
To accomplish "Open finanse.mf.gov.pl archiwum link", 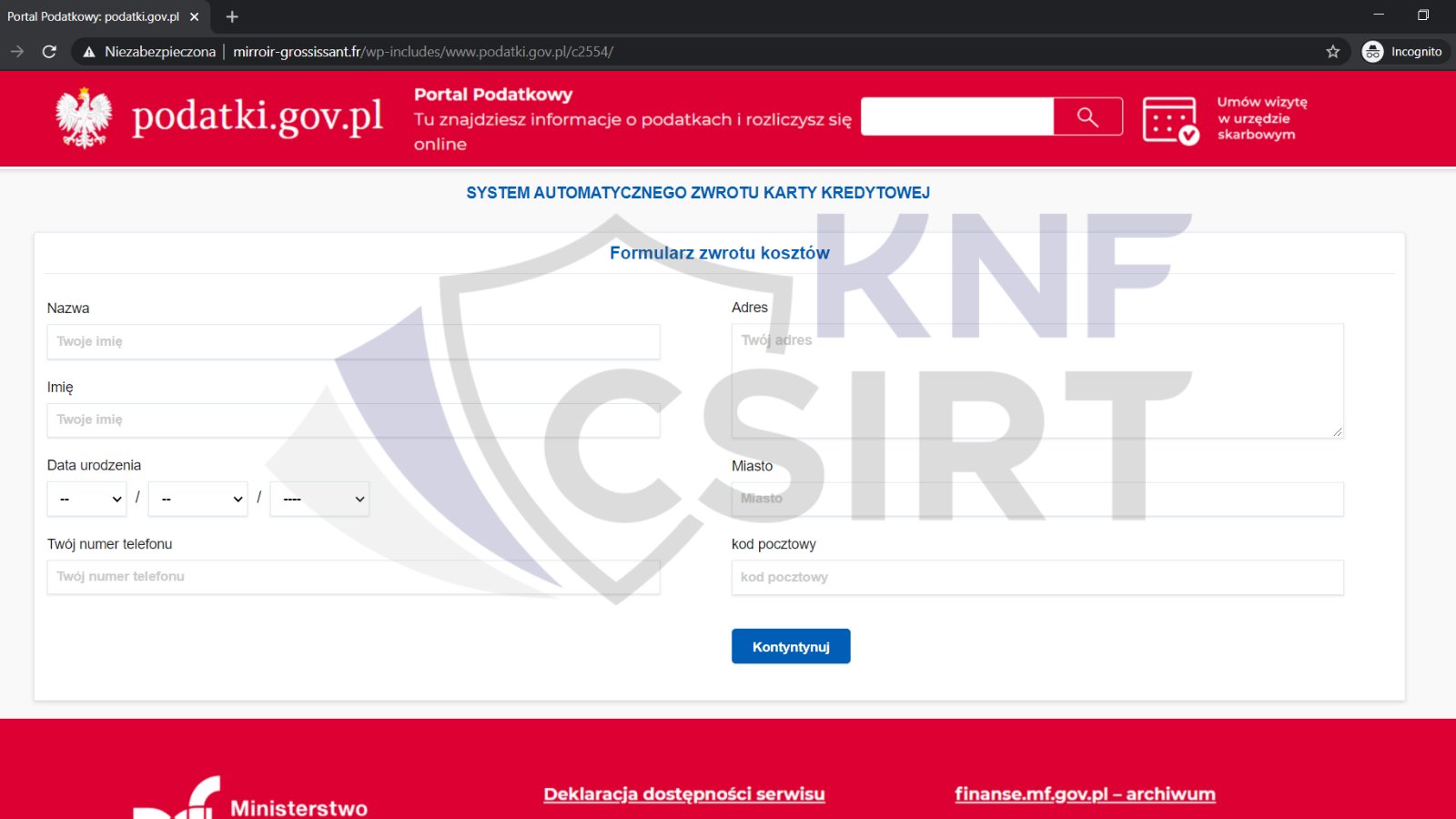I will [1085, 794].
